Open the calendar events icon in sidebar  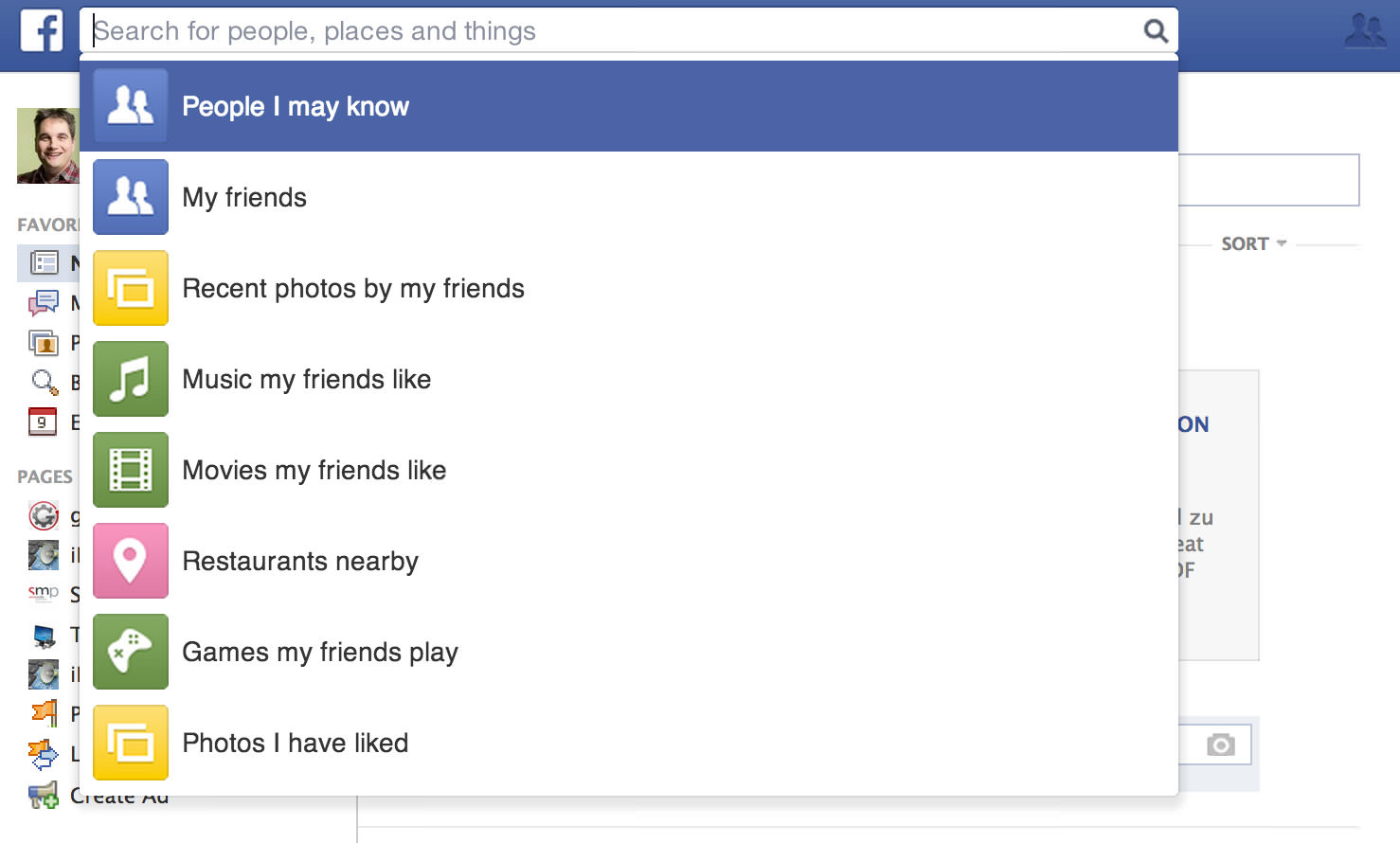tap(43, 421)
